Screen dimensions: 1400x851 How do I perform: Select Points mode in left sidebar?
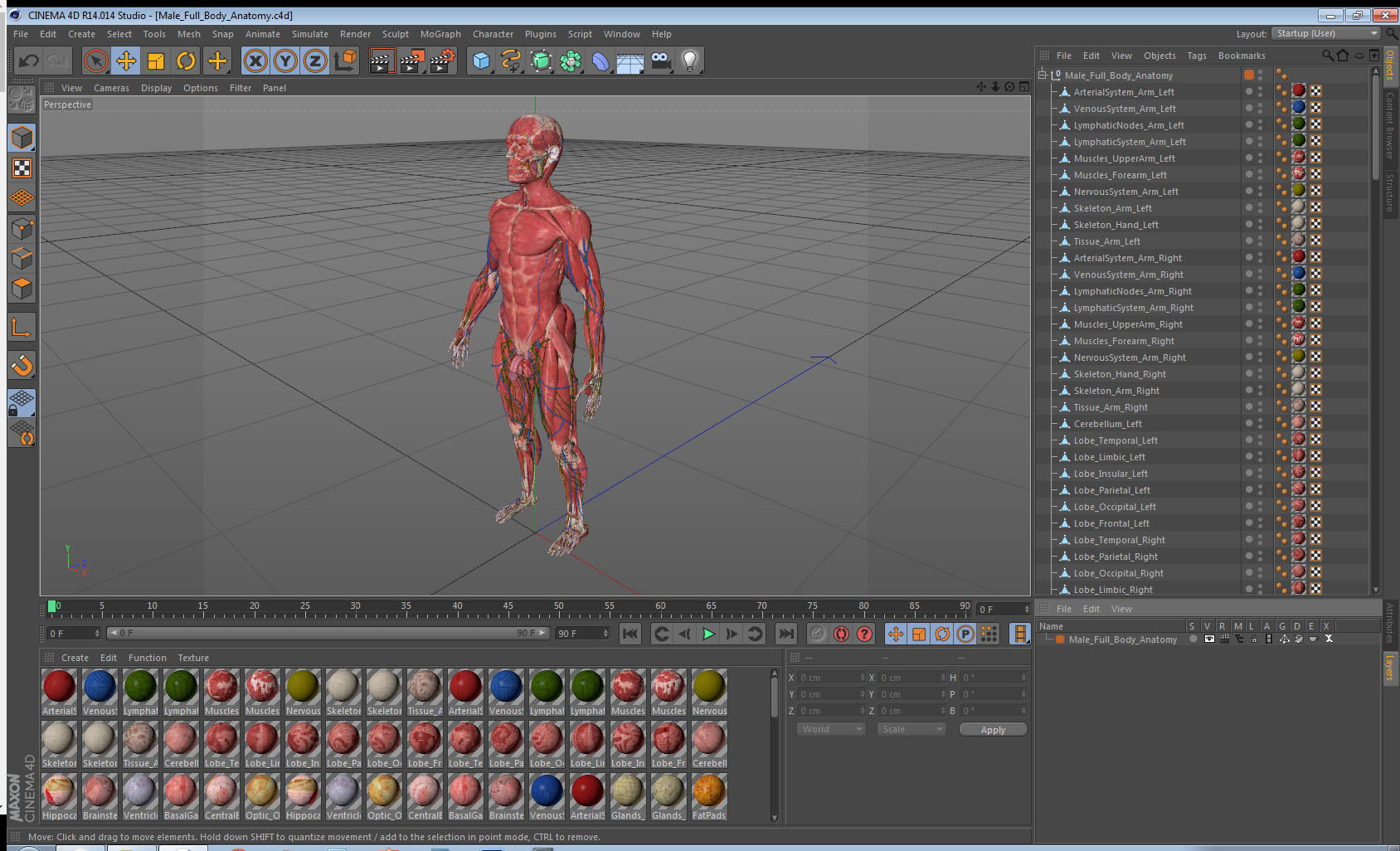tap(22, 228)
